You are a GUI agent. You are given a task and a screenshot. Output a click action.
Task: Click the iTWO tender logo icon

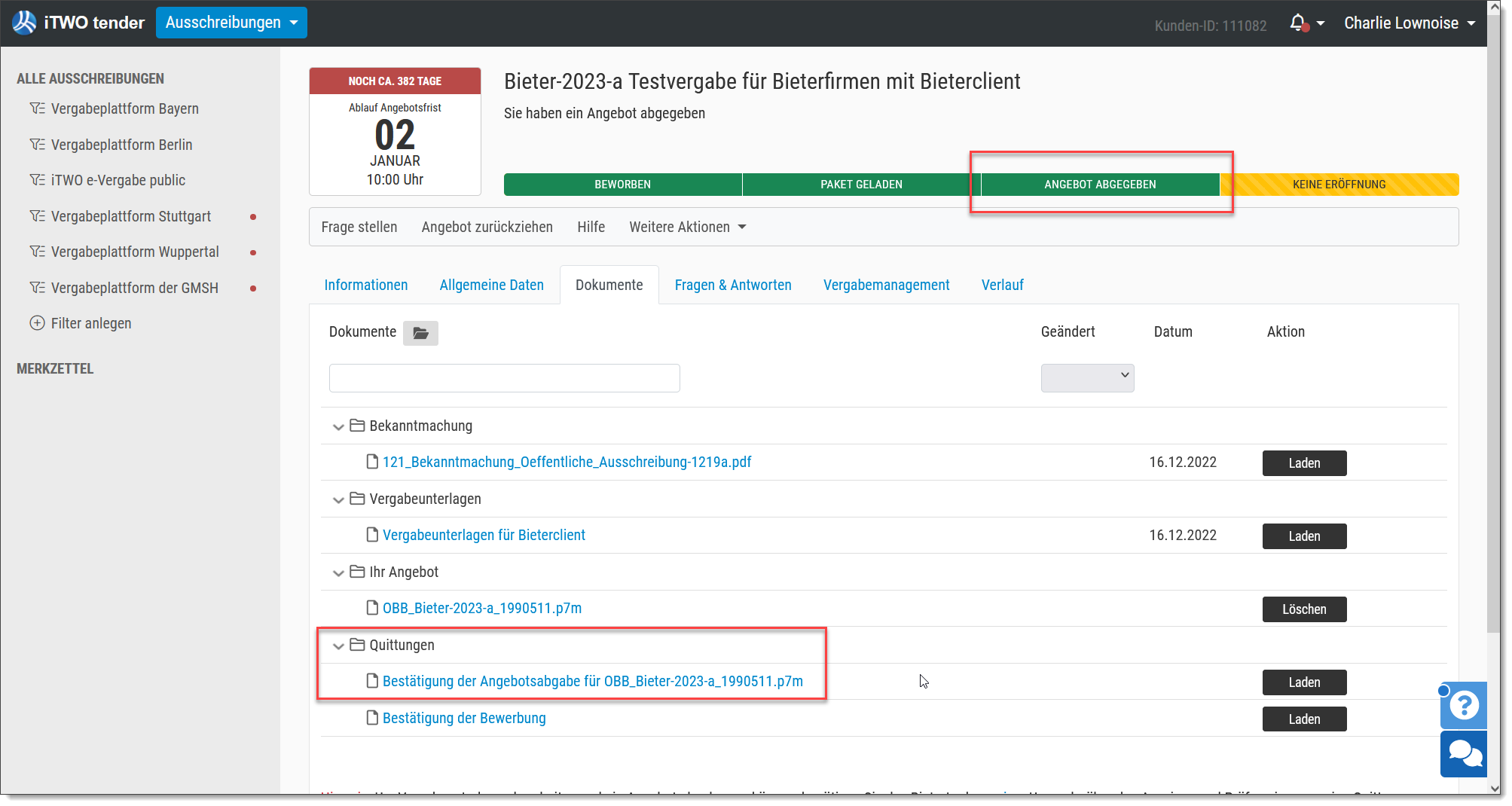click(x=24, y=23)
